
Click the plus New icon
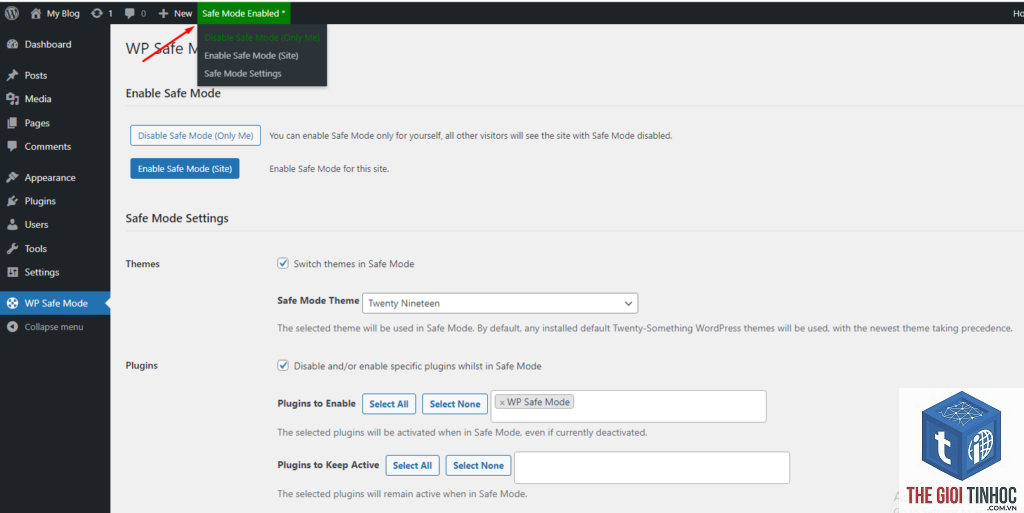163,13
